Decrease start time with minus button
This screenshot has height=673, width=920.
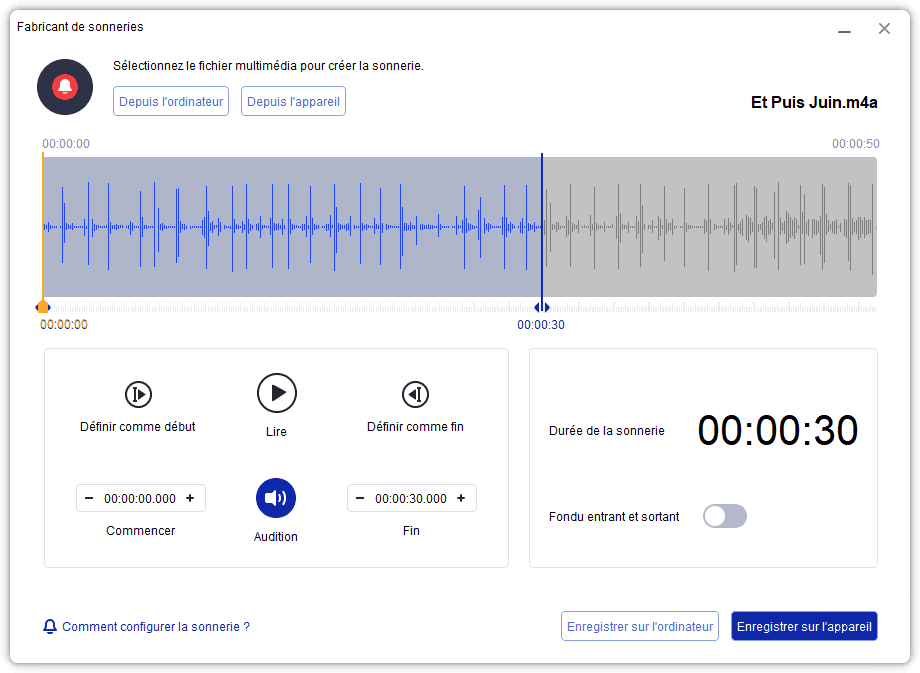[89, 498]
